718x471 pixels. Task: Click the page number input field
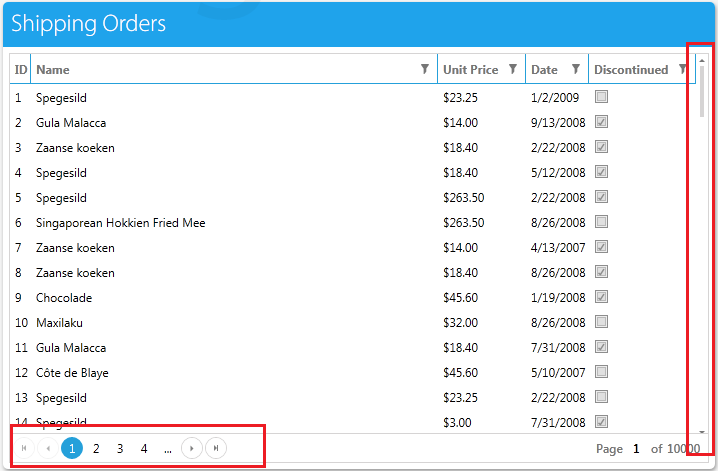coord(636,449)
